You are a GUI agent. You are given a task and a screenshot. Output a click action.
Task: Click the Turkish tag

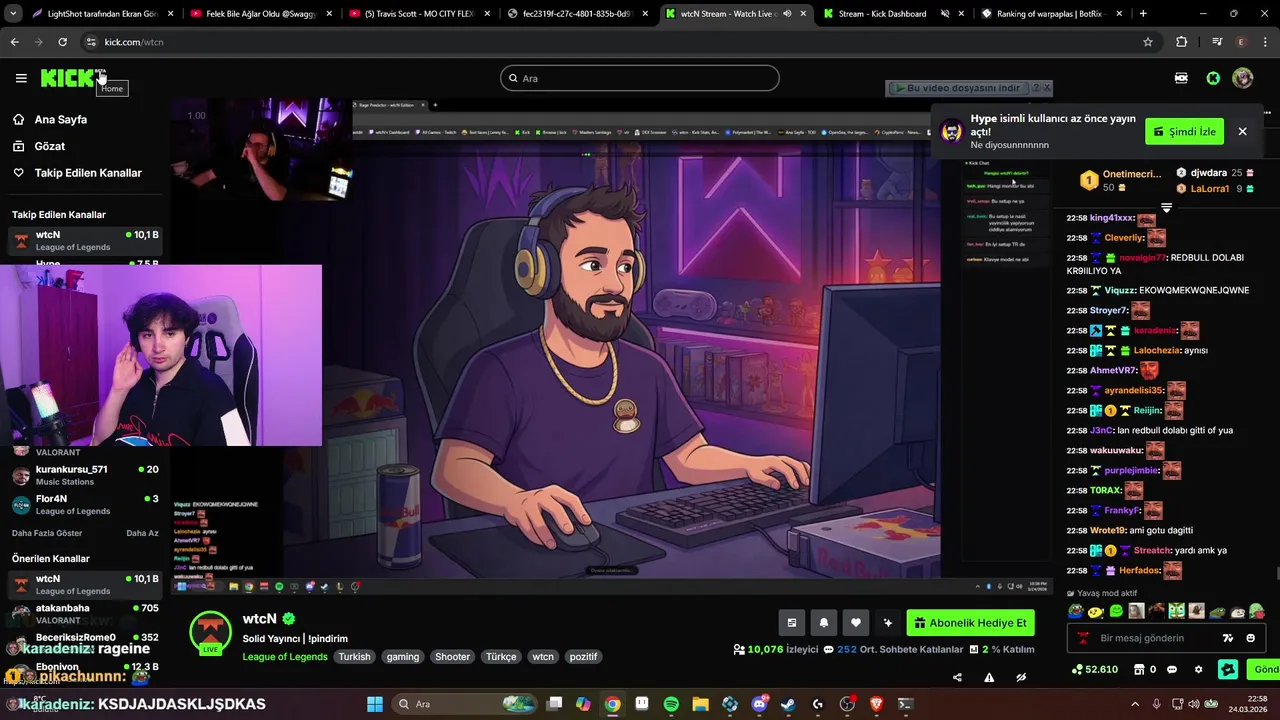(354, 657)
